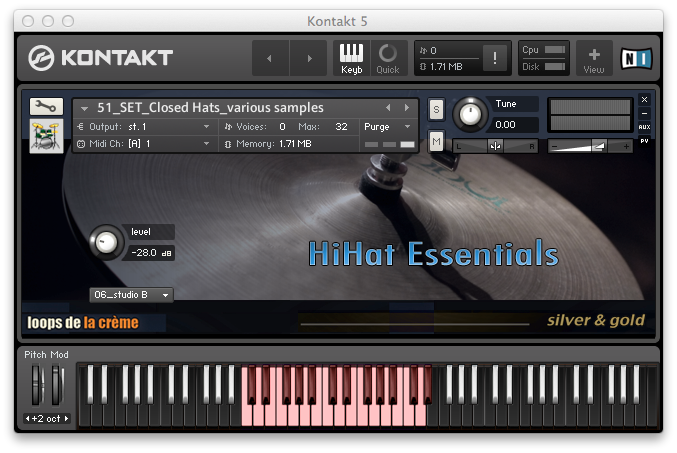Open the 06_studio B dropdown
677x453 pixels.
coord(131,295)
